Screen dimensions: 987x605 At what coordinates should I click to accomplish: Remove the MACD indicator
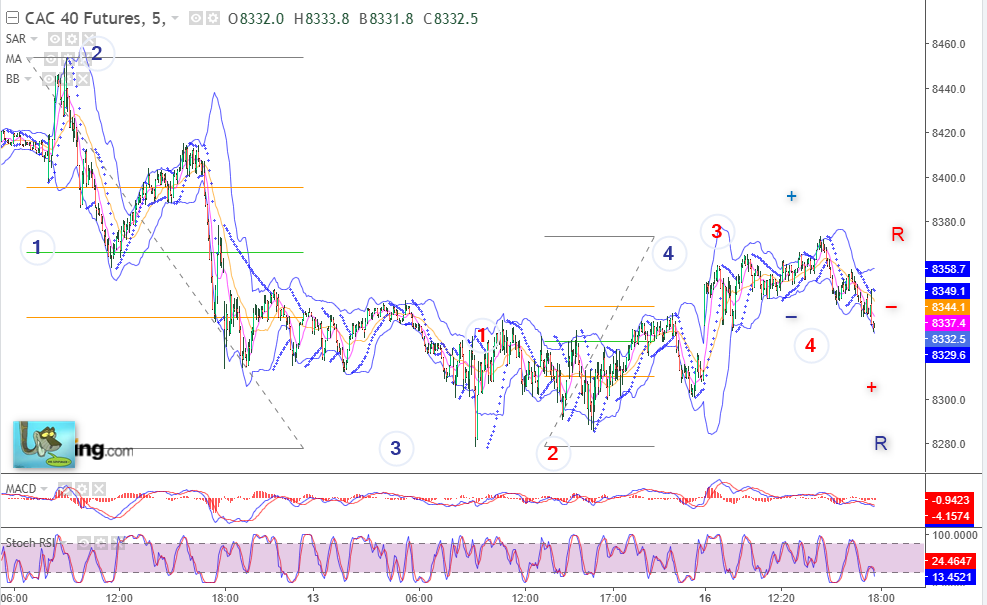98,489
